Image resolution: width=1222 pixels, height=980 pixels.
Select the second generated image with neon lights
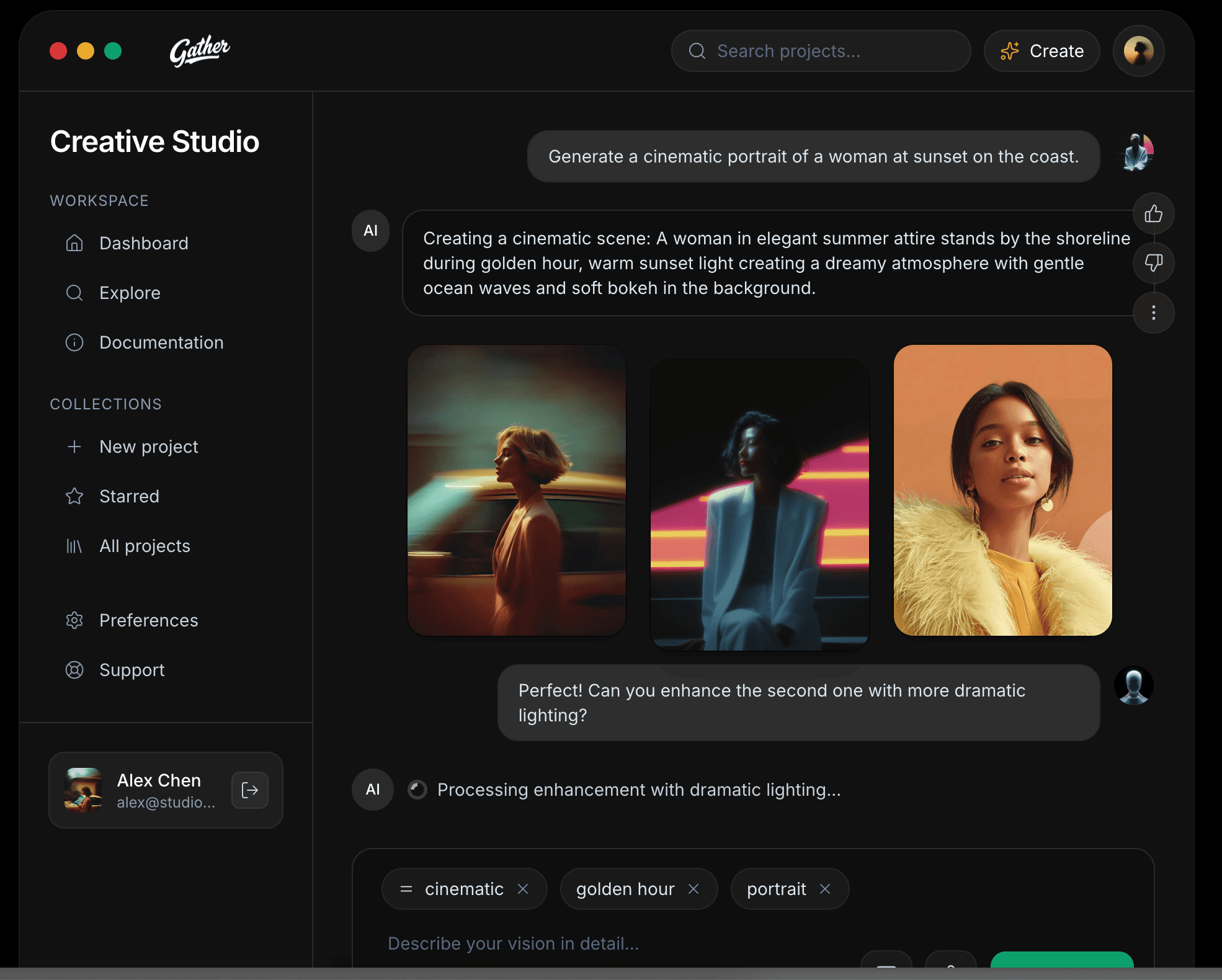click(759, 504)
